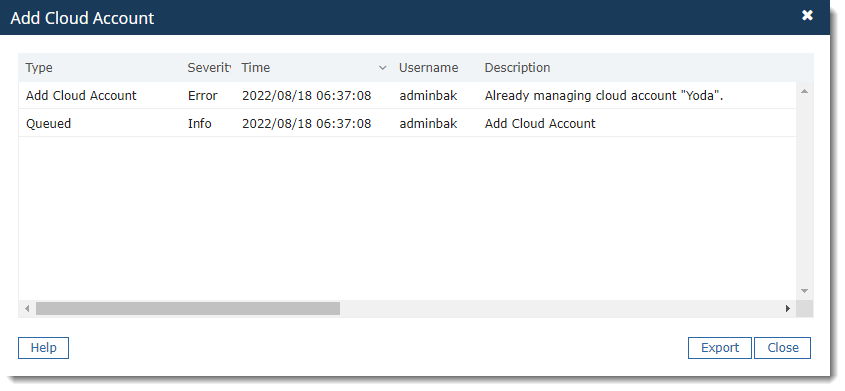Click the 'Info' severity cell
The height and width of the screenshot is (391, 845).
pyautogui.click(x=199, y=124)
